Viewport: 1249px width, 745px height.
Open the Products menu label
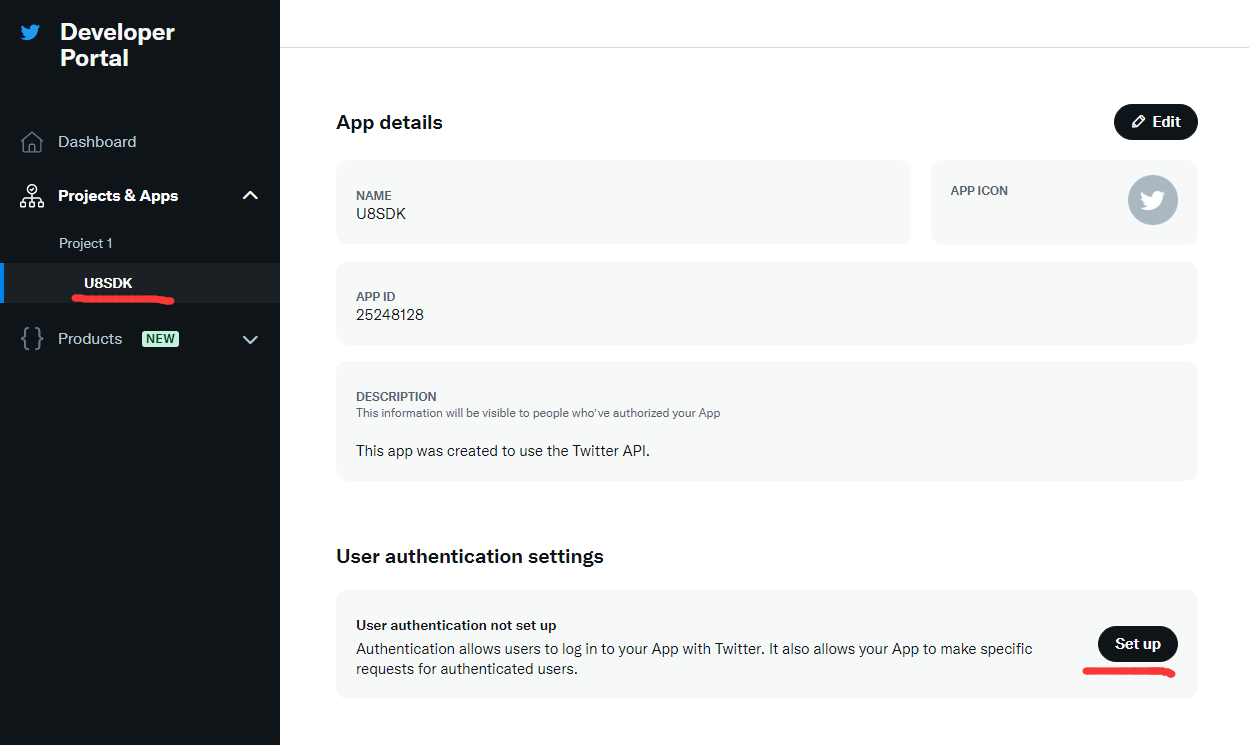tap(90, 339)
